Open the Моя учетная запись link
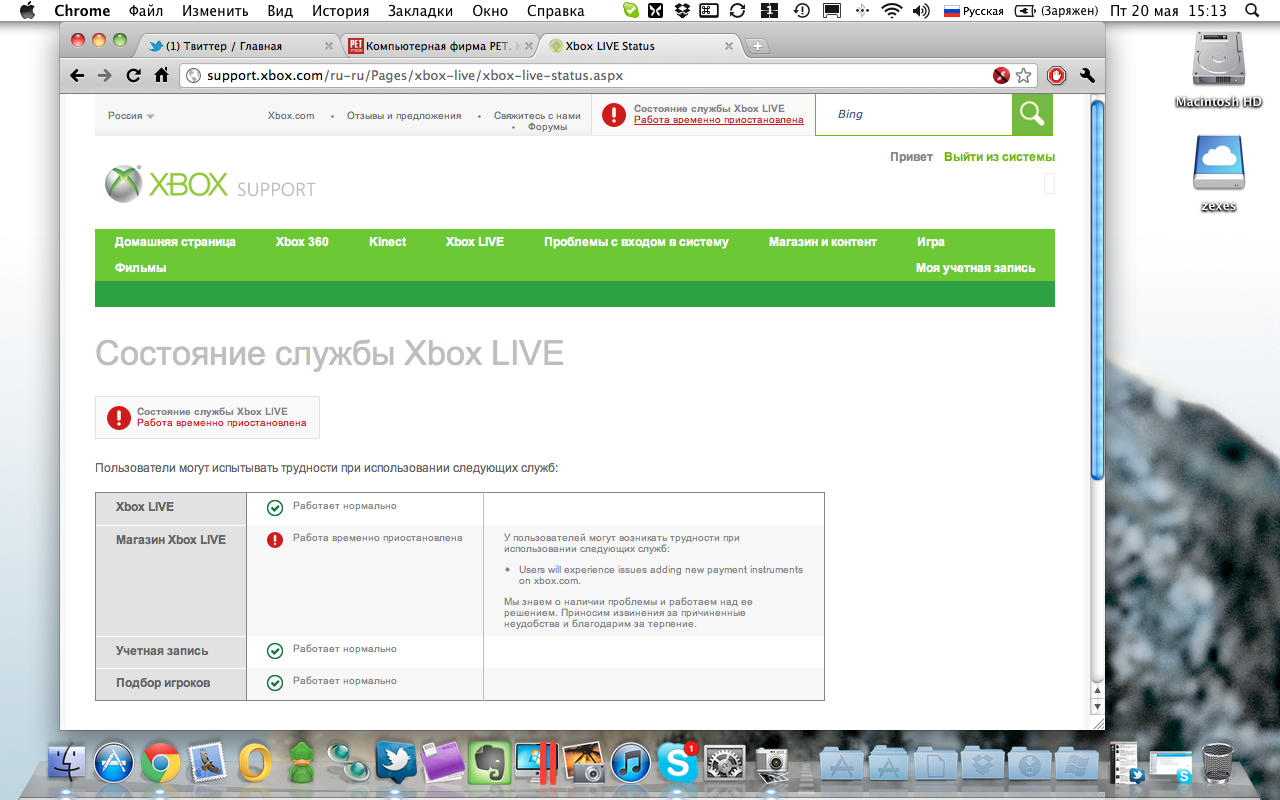Image resolution: width=1280 pixels, height=800 pixels. 975,268
